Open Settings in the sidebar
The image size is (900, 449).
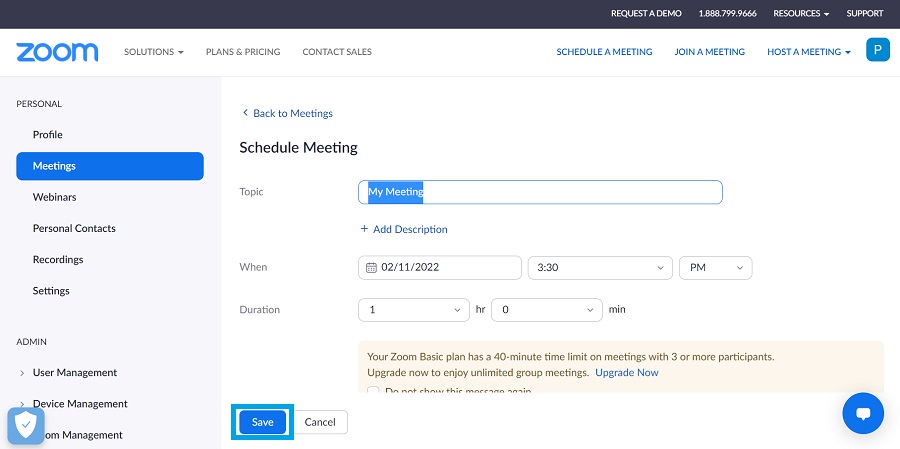pyautogui.click(x=51, y=291)
